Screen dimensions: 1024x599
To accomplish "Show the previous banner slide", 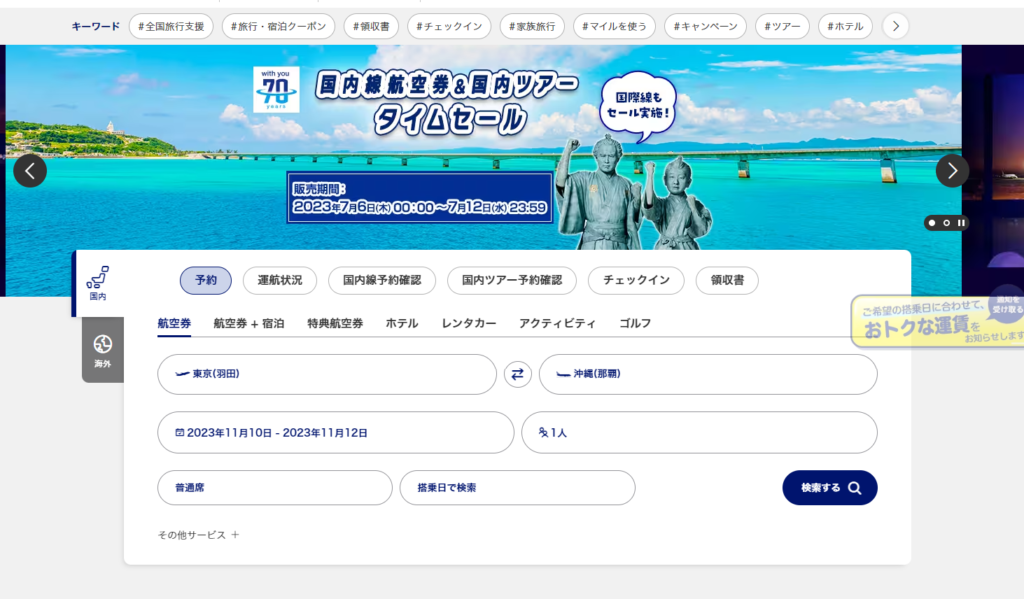I will click(30, 170).
